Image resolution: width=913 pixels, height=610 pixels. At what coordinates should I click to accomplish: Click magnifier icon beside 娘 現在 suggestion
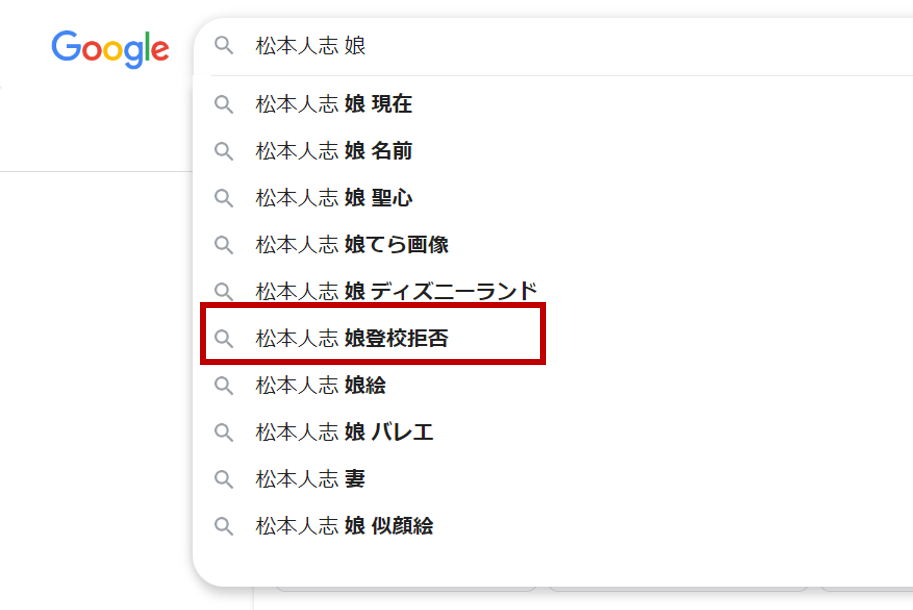[x=224, y=104]
